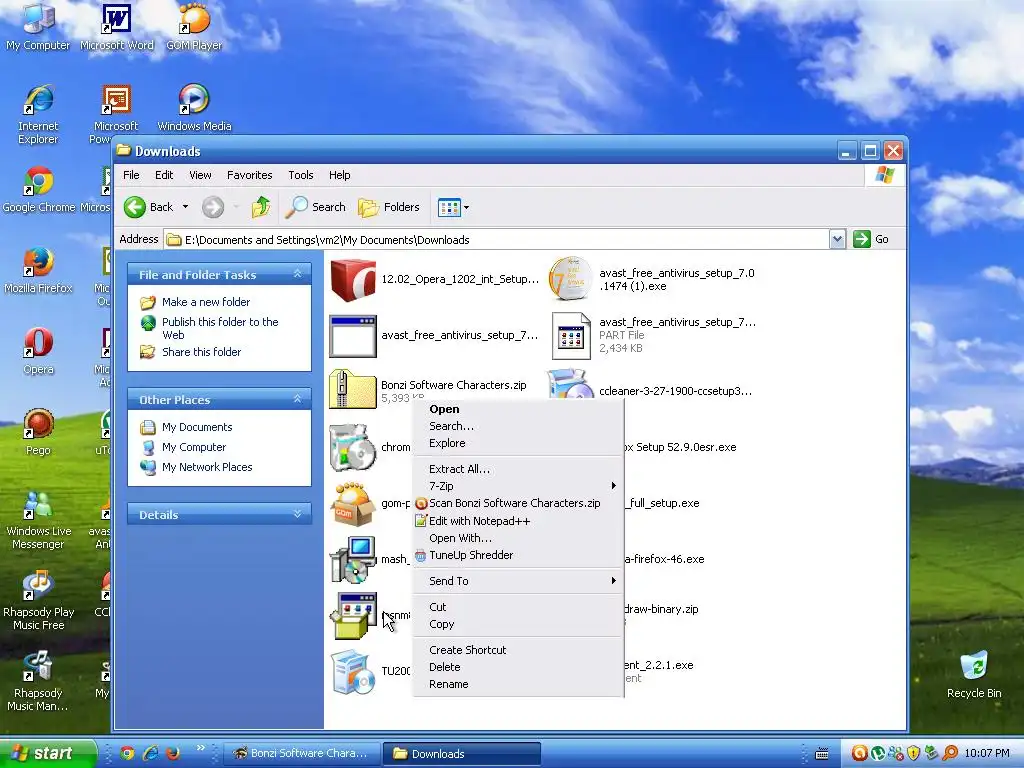
Task: Open Pego desktop shortcut
Action: coord(39,432)
